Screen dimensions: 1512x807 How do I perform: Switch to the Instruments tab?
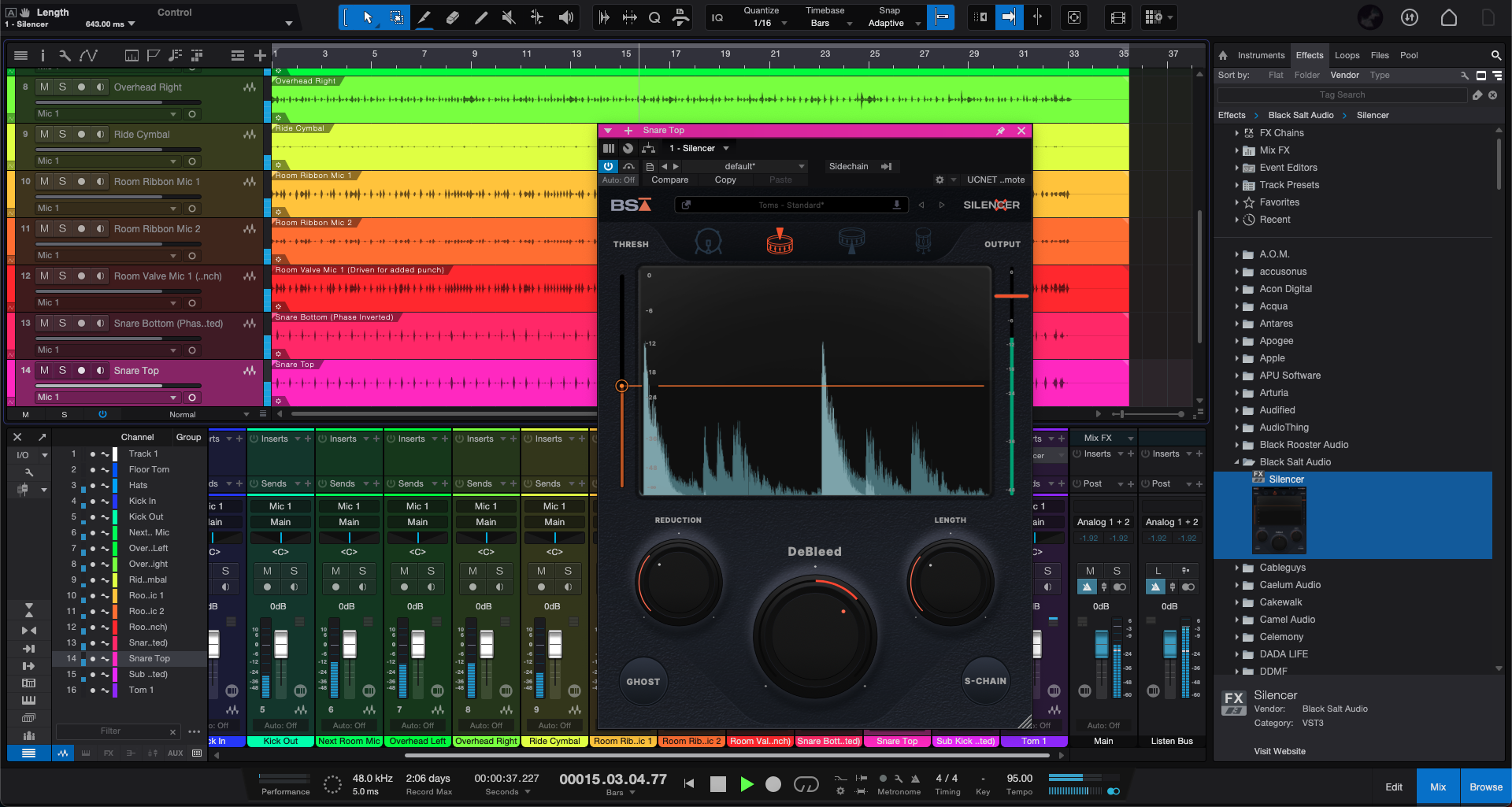[1261, 55]
